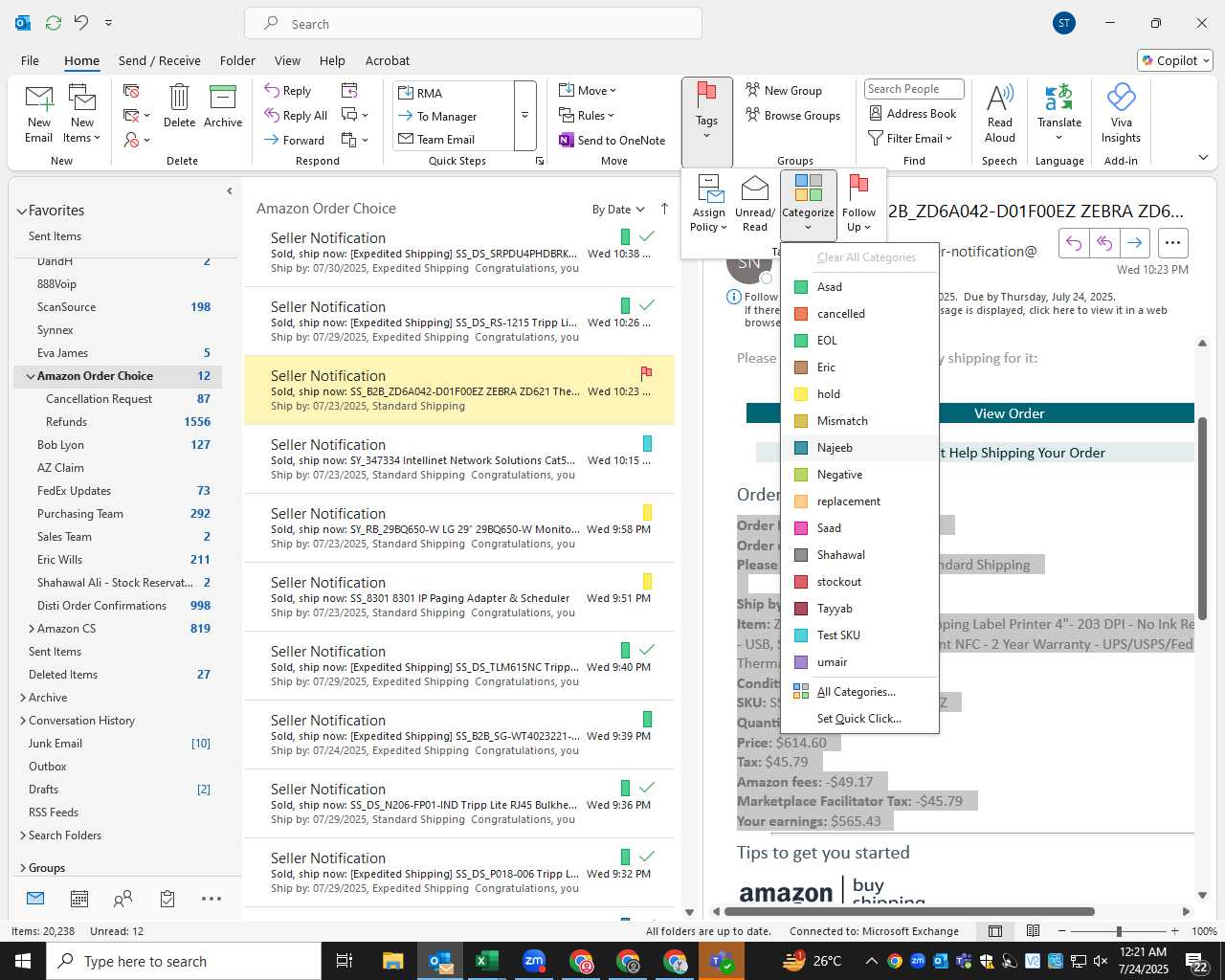
Task: Apply RMA quick step
Action: [x=453, y=93]
